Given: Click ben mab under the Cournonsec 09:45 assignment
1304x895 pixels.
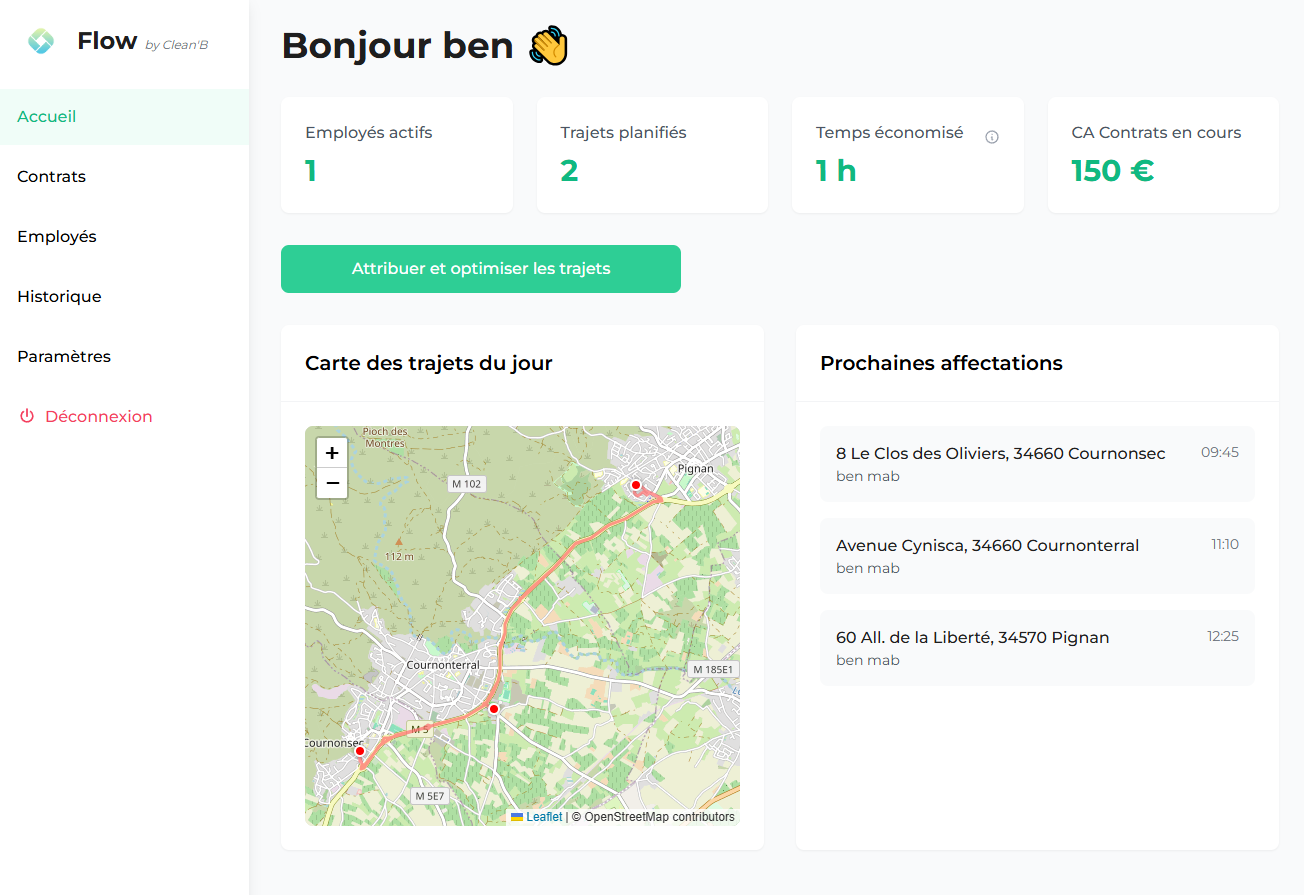Looking at the screenshot, I should [x=867, y=476].
